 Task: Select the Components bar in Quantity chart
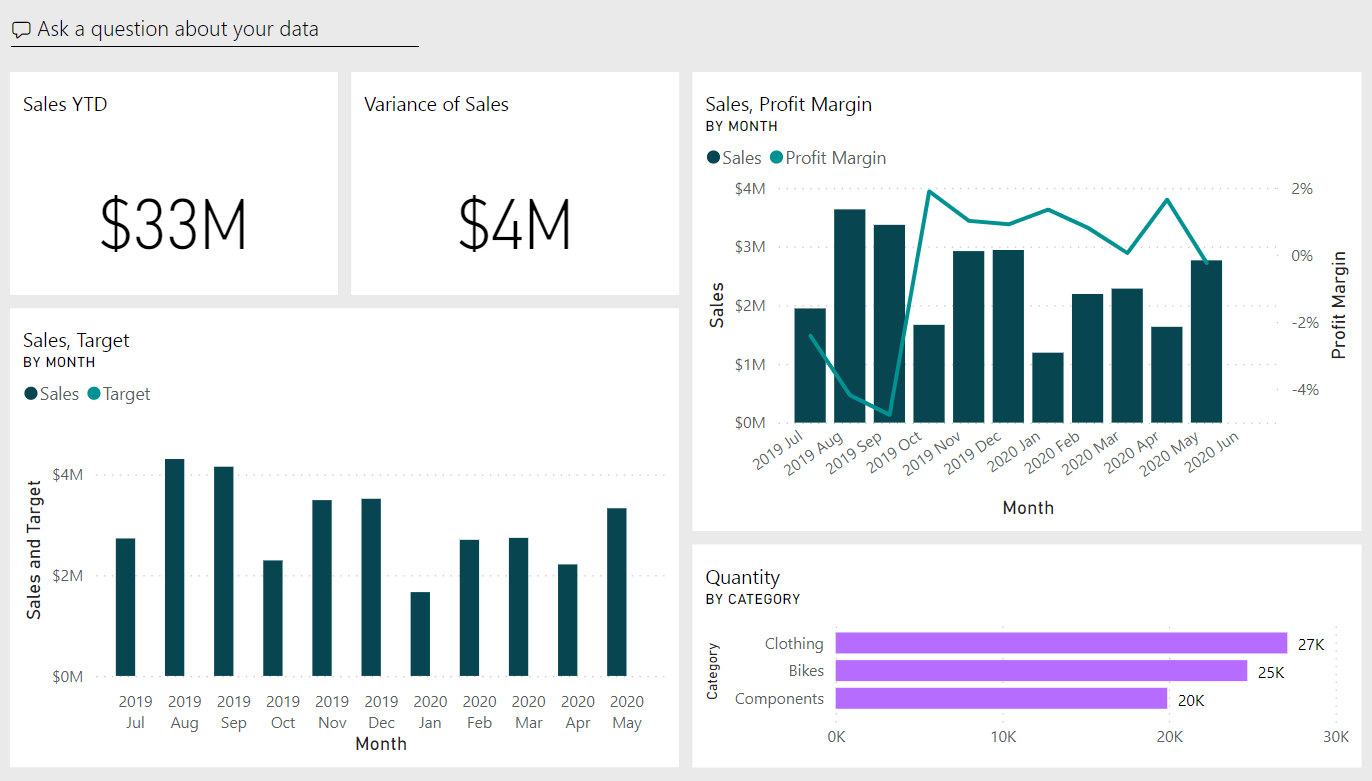point(1001,698)
